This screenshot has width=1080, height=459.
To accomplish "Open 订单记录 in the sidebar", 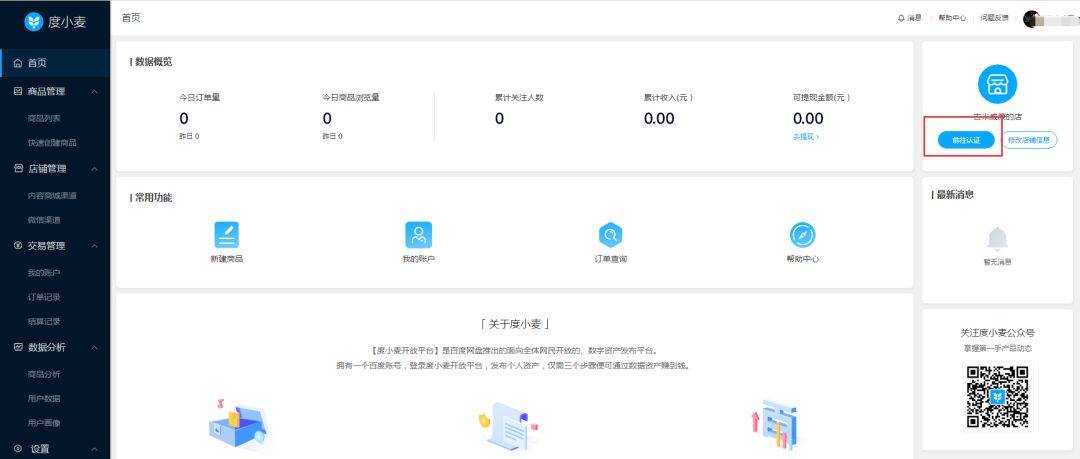I will pyautogui.click(x=44, y=297).
